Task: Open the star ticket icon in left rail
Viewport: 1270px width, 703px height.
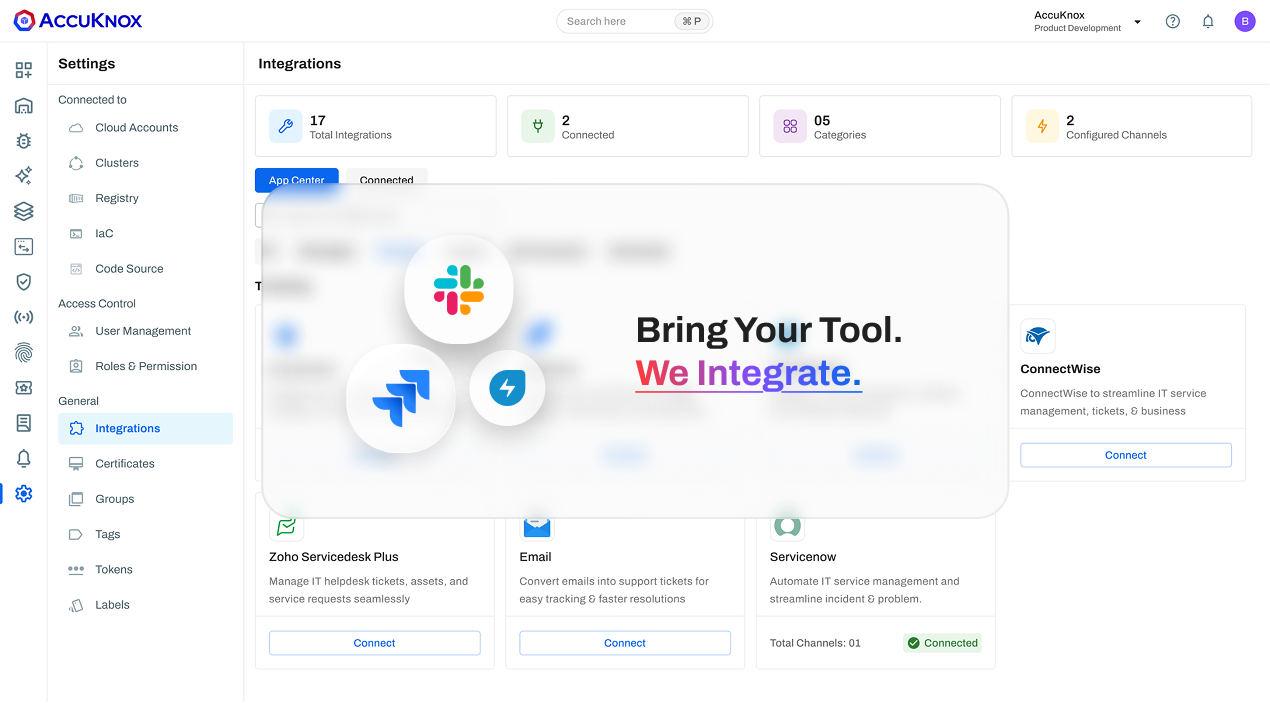Action: [24, 387]
